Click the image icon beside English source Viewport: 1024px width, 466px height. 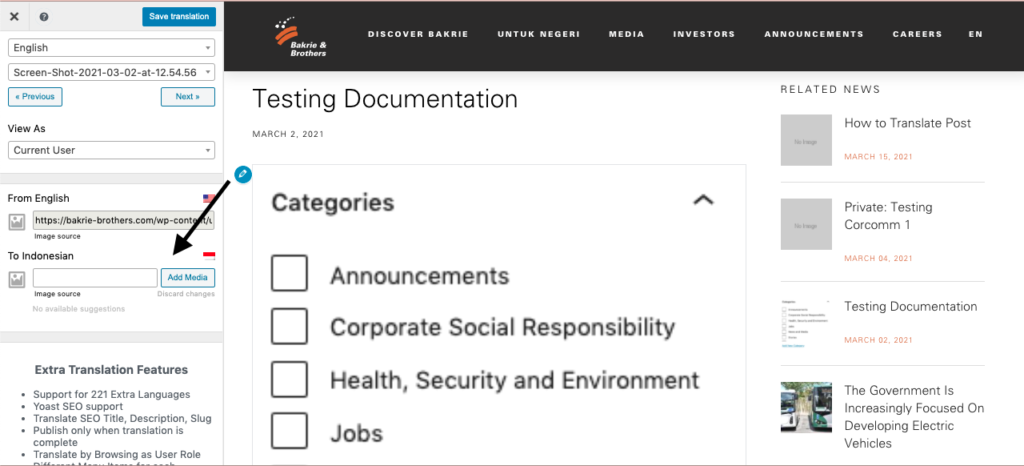pos(17,222)
